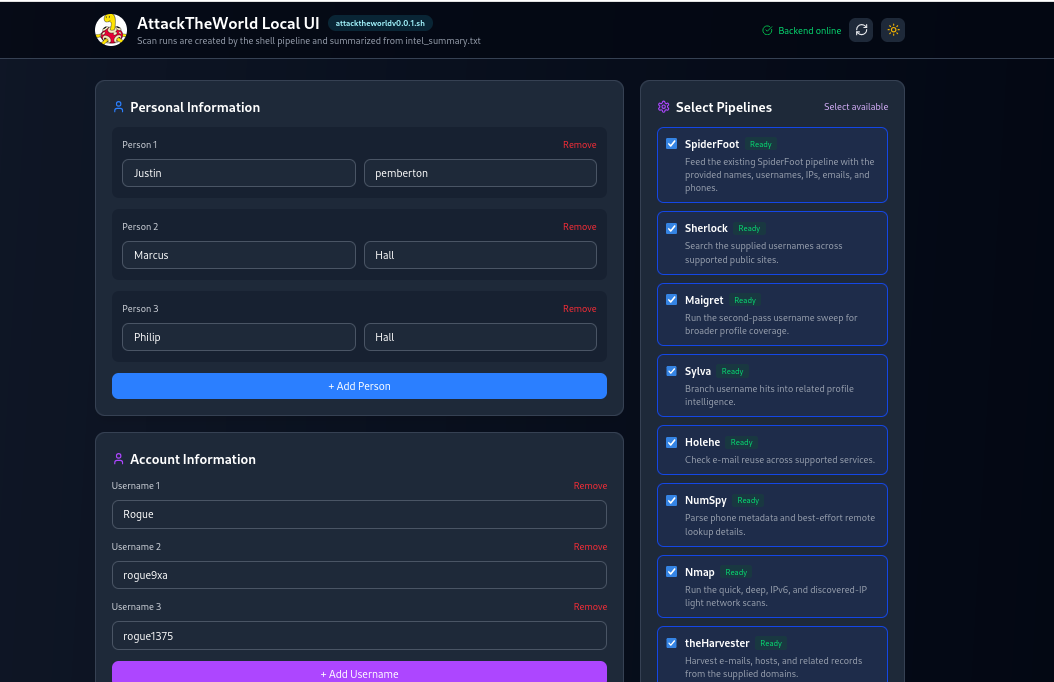Remove Person 3 entry
Image resolution: width=1054 pixels, height=682 pixels.
click(579, 308)
